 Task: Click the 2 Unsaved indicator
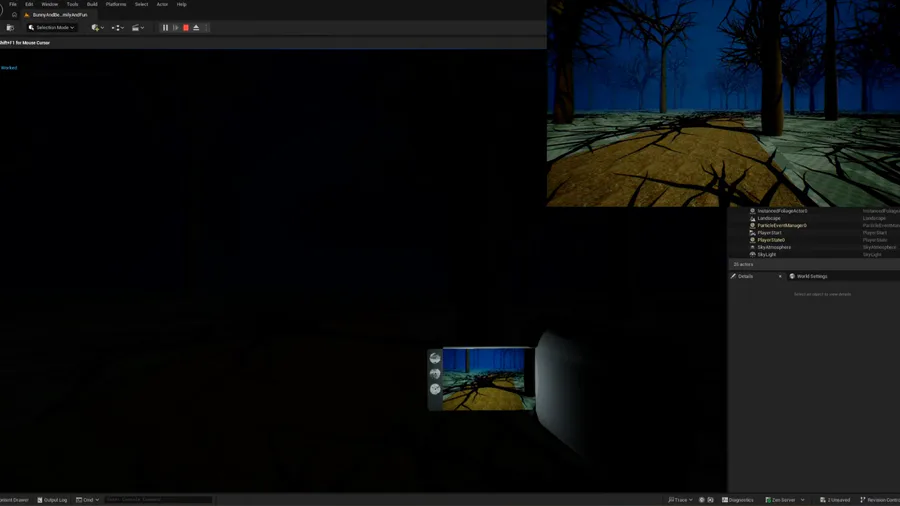(x=835, y=500)
